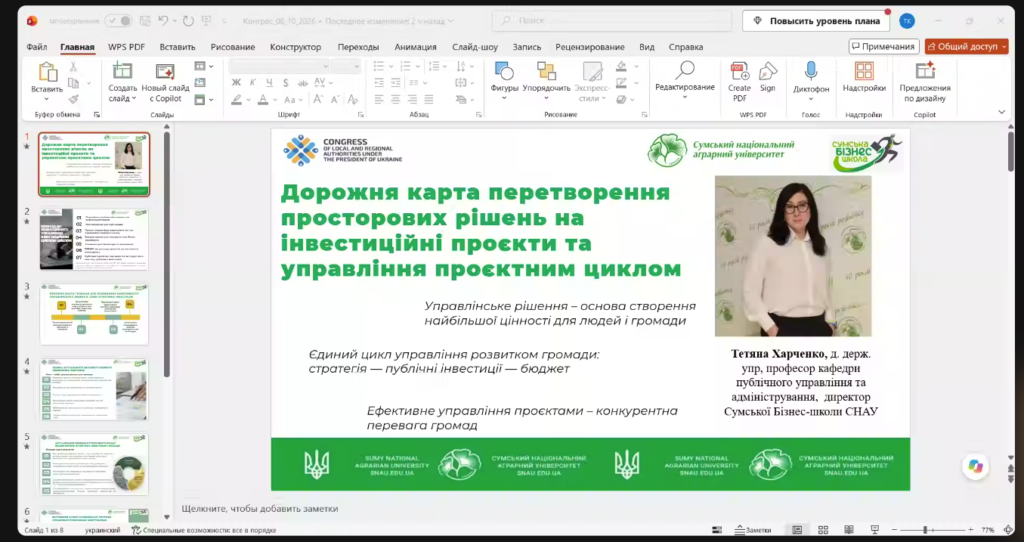This screenshot has height=542, width=1024.
Task: Click the Диктофон microphone icon
Action: point(810,72)
